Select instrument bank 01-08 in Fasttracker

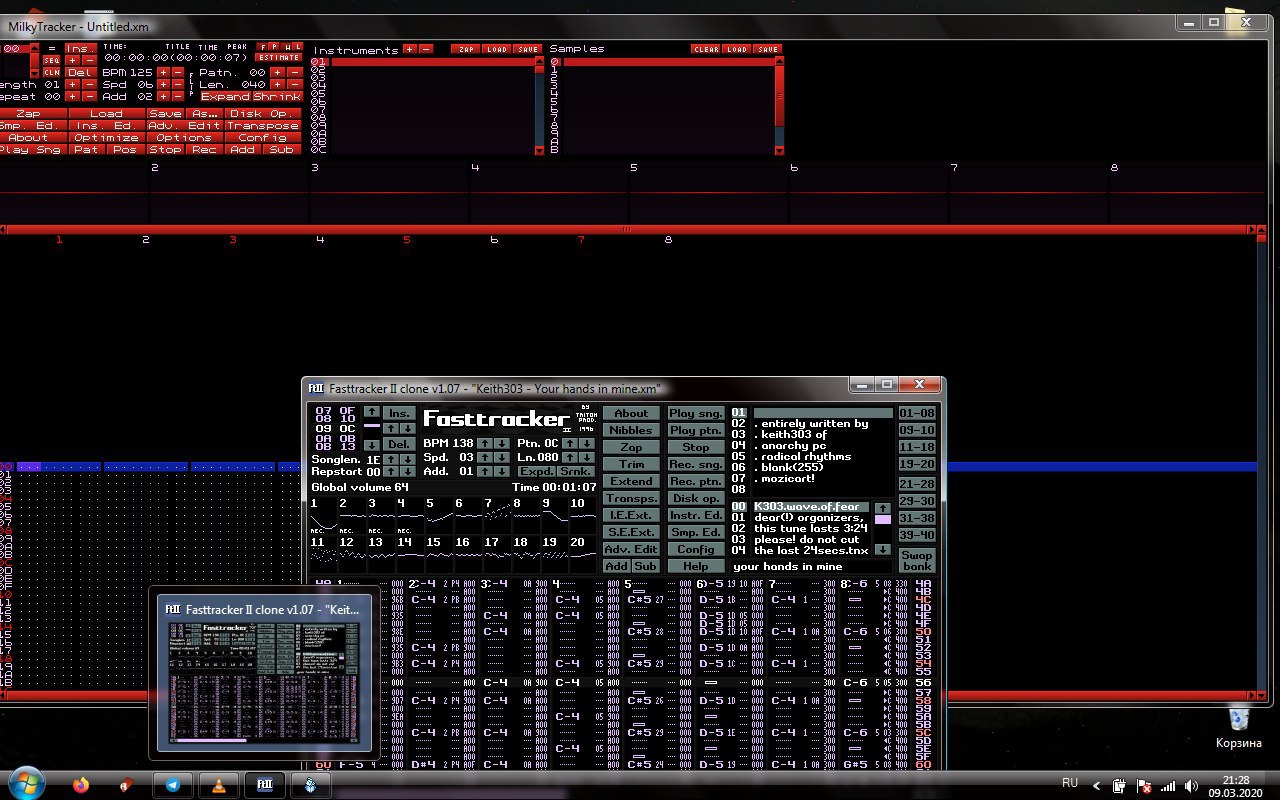pos(917,413)
